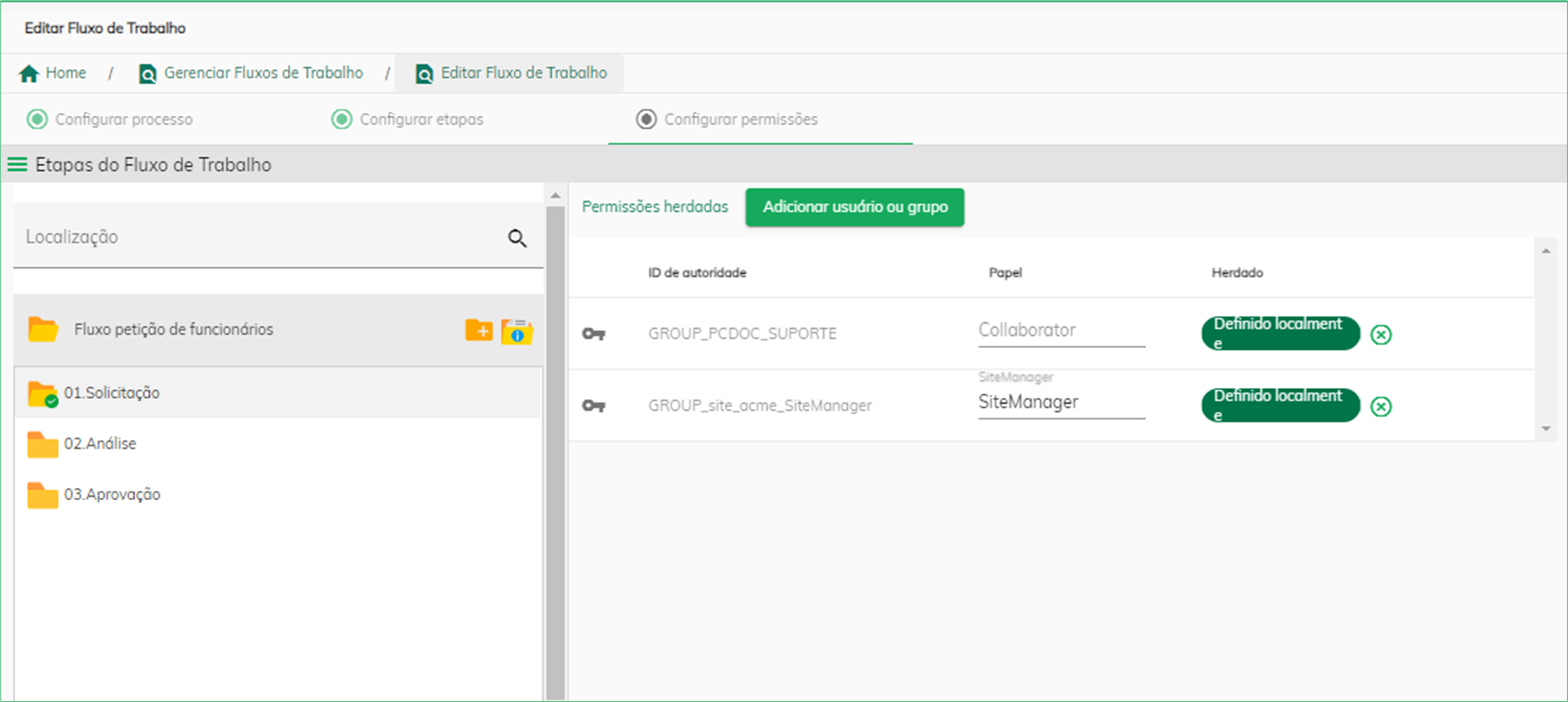Click Definido localmente badge for SiteManager row
This screenshot has height=702, width=1568.
tap(1281, 405)
